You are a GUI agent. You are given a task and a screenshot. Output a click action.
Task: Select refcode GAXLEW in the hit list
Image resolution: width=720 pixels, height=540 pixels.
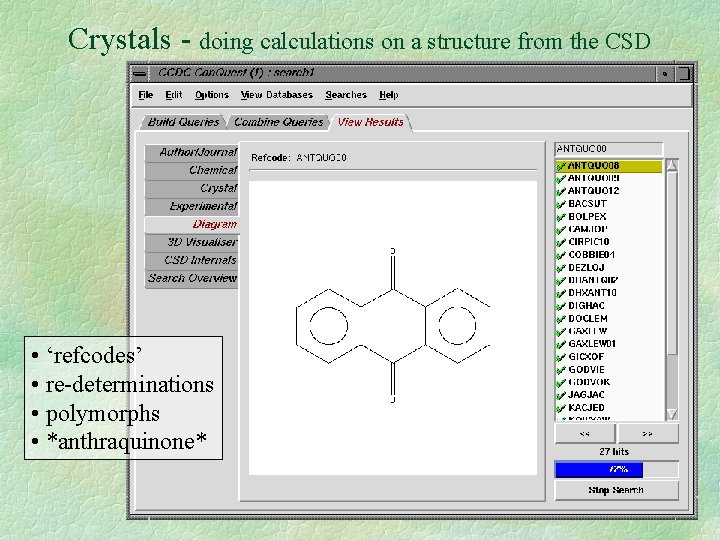(587, 331)
